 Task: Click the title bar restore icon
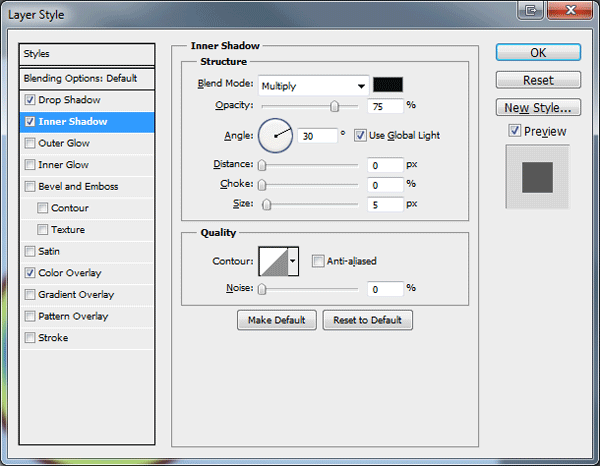[531, 10]
